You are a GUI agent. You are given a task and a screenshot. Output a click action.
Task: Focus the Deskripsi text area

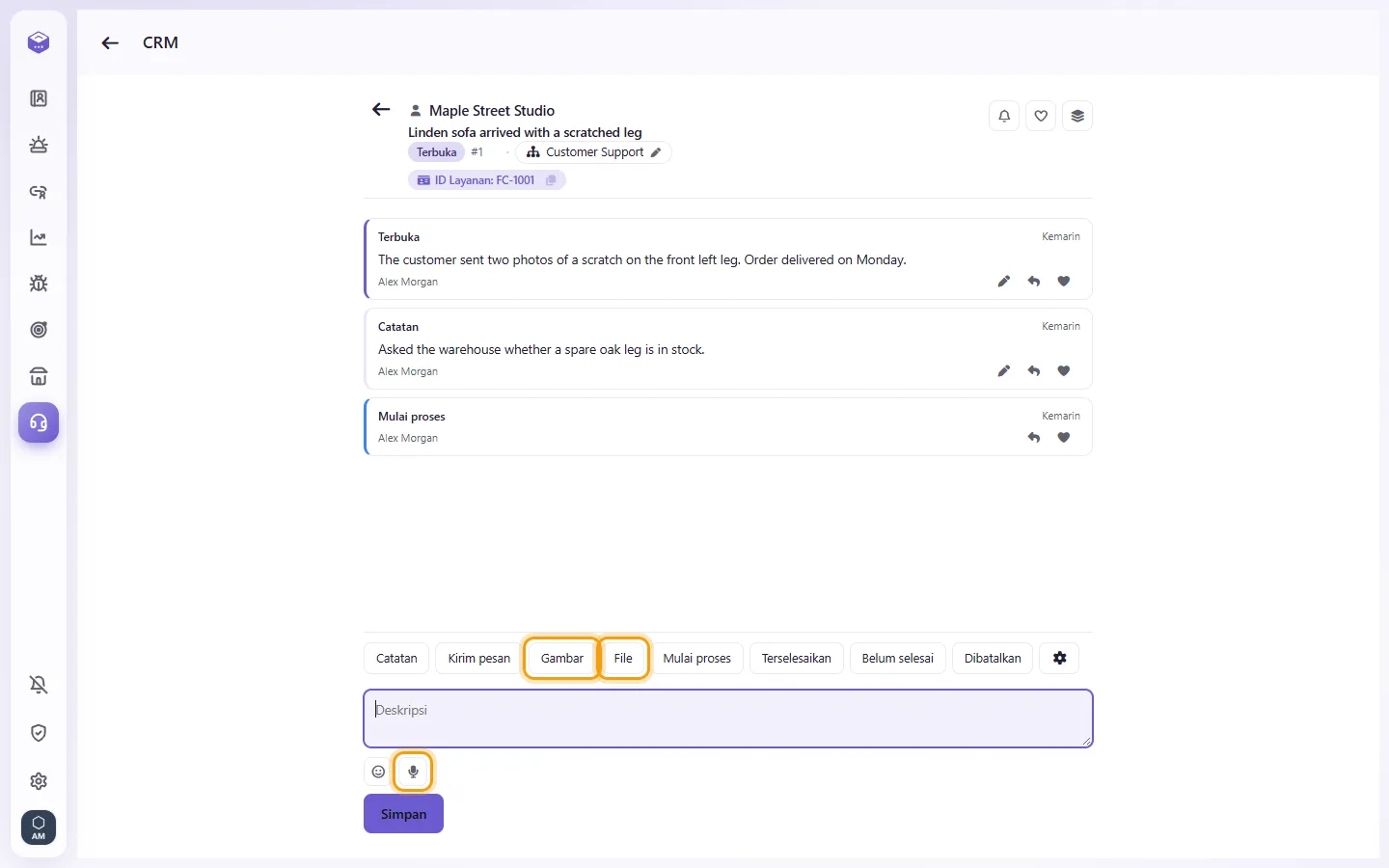(x=728, y=719)
